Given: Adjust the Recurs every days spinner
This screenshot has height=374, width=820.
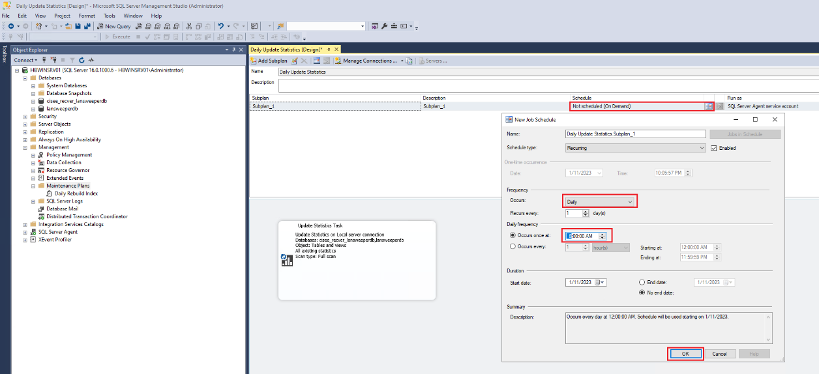Looking at the screenshot, I should (x=585, y=213).
